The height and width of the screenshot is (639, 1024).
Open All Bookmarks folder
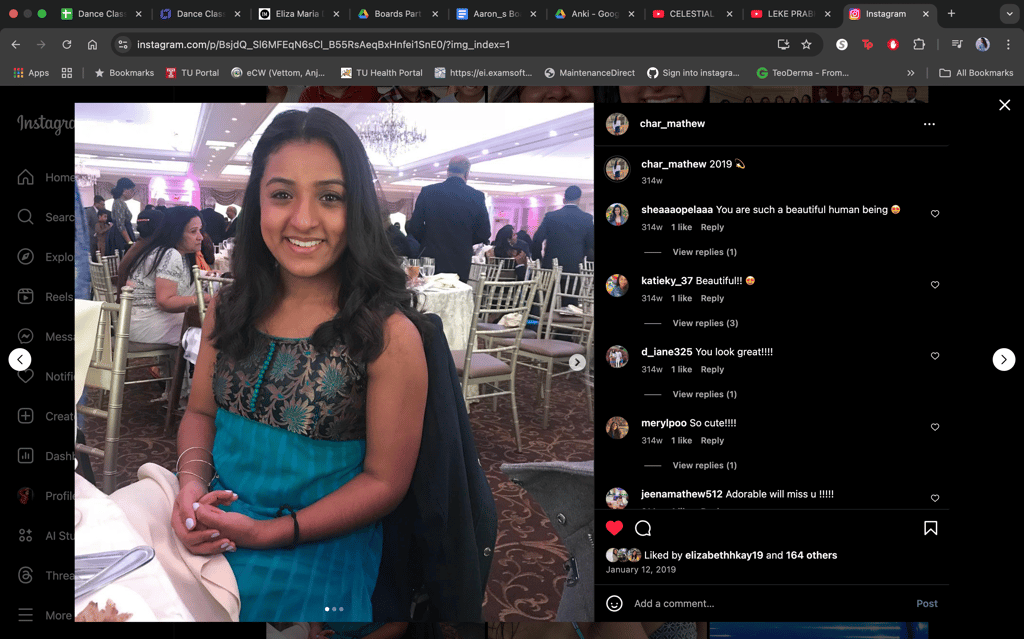(x=976, y=73)
